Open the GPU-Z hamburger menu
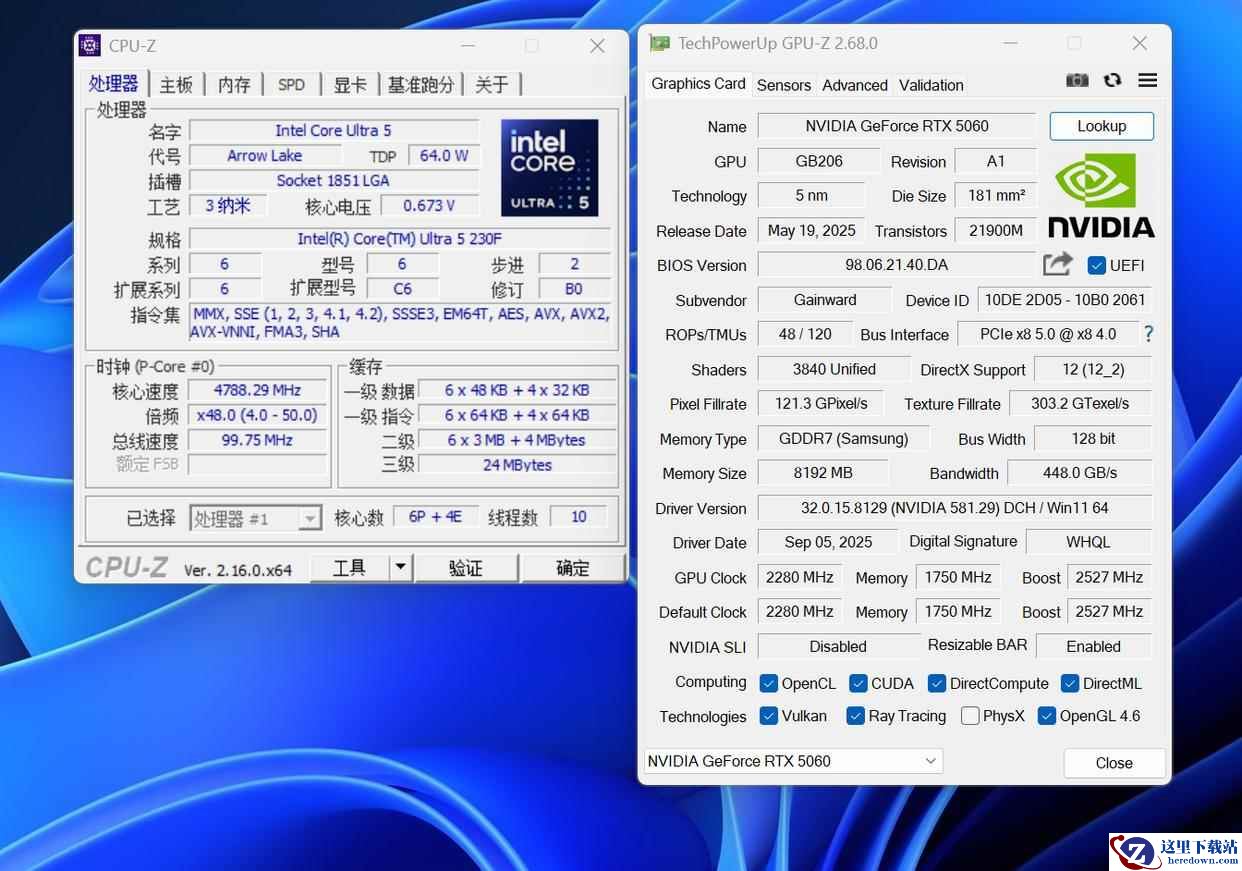This screenshot has height=871, width=1242. [x=1147, y=81]
